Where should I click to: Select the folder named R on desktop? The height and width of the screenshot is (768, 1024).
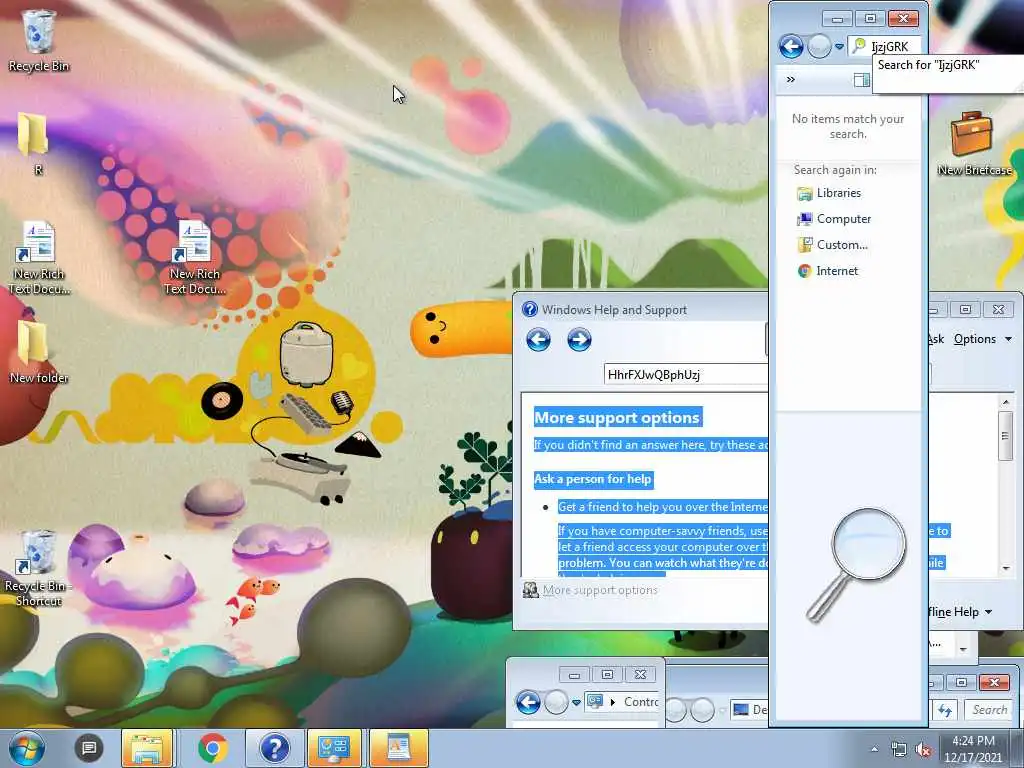click(33, 143)
